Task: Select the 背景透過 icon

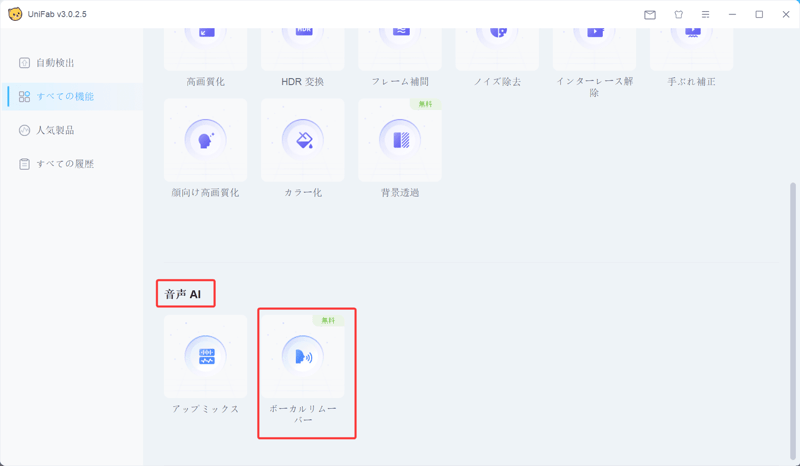Action: click(400, 140)
